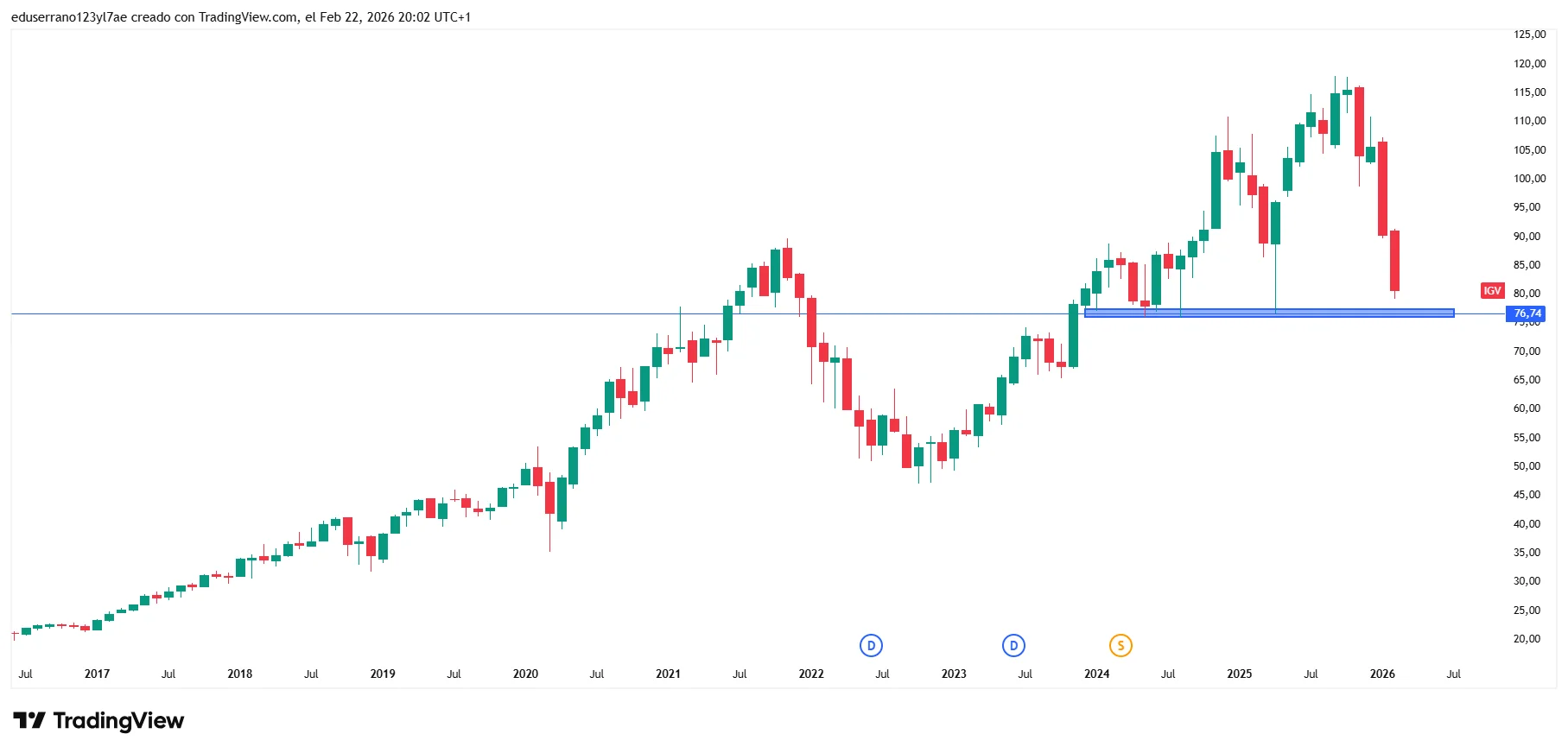Image resolution: width=1568 pixels, height=753 pixels.
Task: Click the 20,00 price scale label
Action: click(x=1527, y=639)
